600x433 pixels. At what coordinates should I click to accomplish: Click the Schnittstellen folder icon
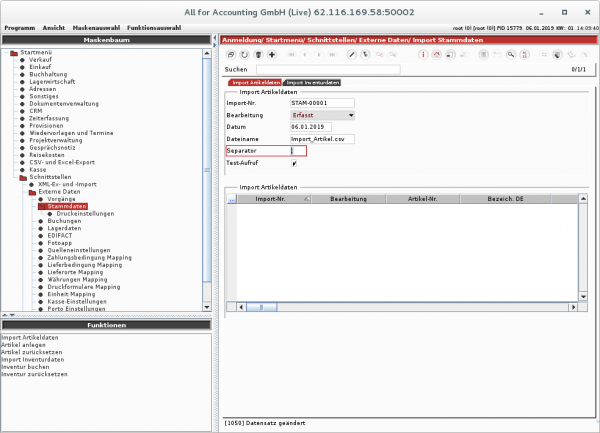click(x=23, y=177)
